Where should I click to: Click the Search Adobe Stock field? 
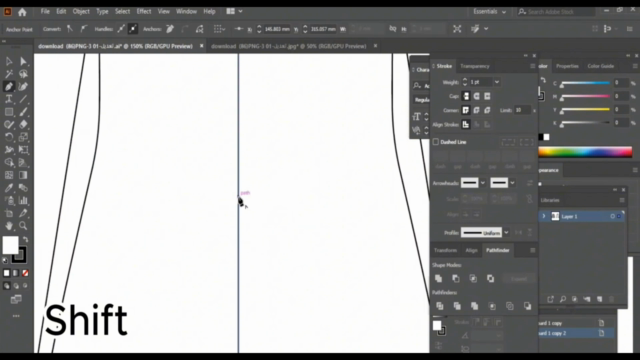pos(556,12)
